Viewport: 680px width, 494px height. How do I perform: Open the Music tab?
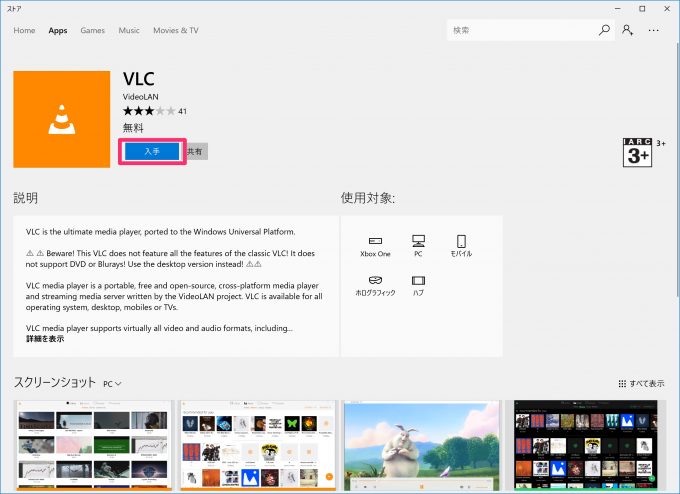[x=129, y=30]
